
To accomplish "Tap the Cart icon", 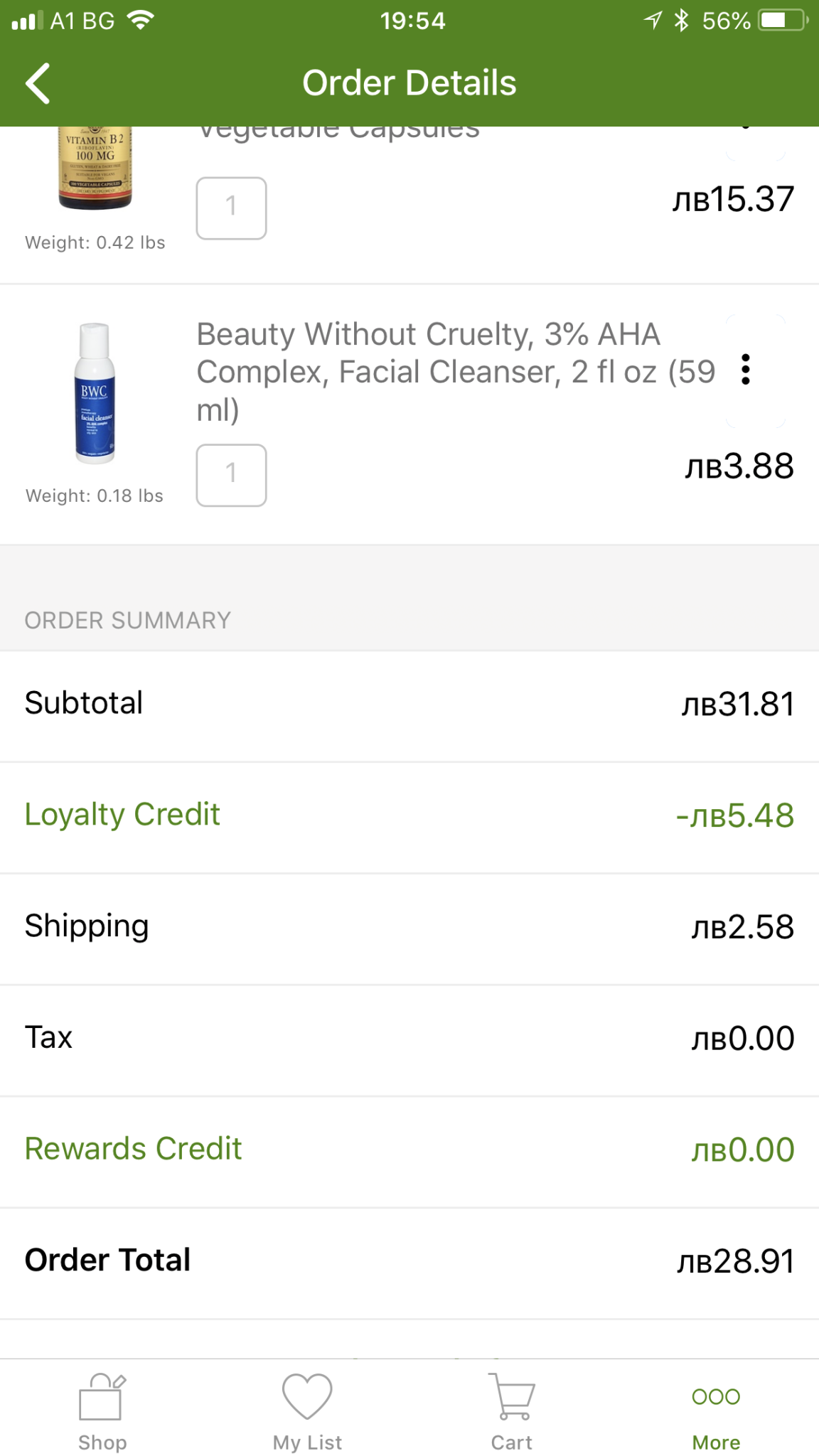I will (x=511, y=1412).
